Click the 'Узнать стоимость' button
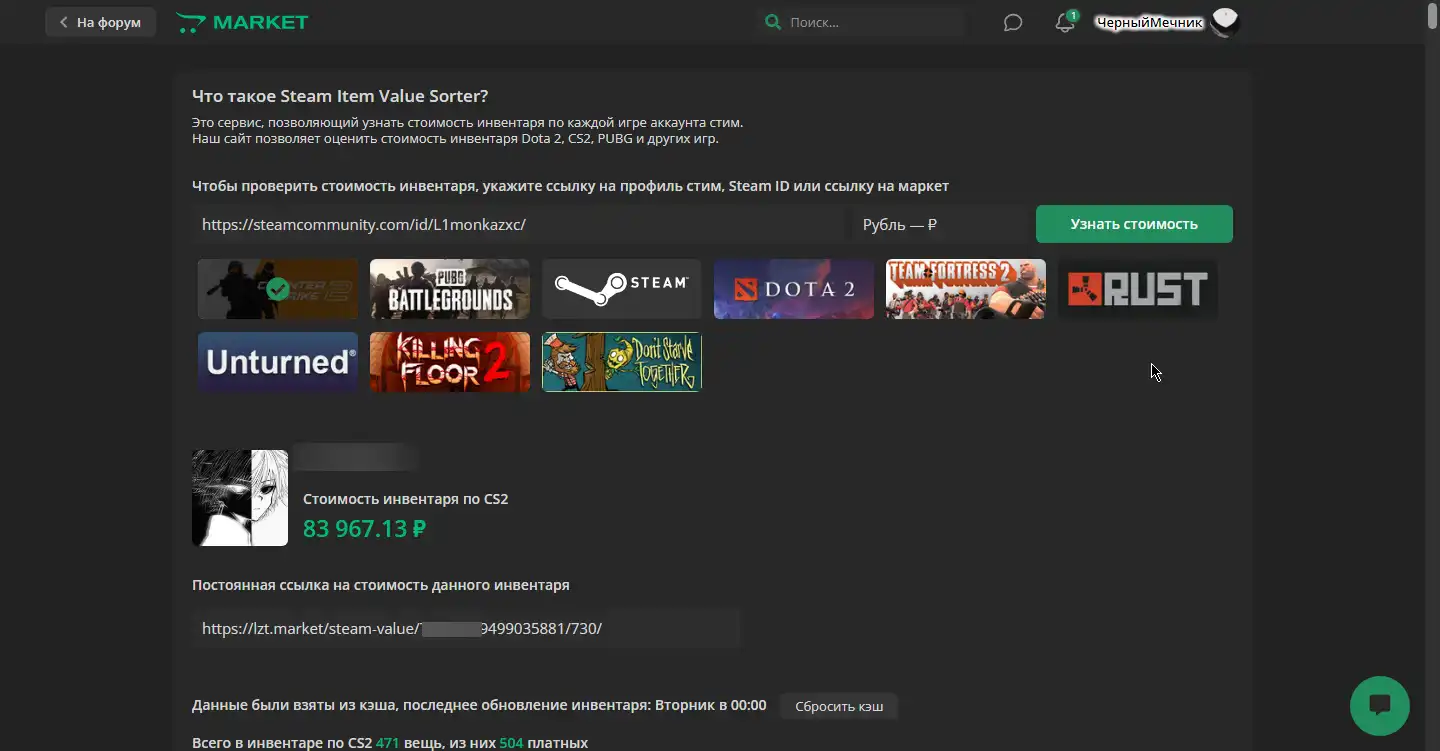 [1134, 224]
